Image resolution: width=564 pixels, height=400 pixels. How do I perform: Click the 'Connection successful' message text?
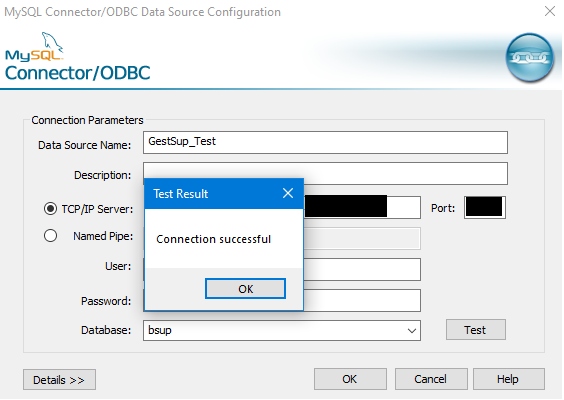click(213, 239)
